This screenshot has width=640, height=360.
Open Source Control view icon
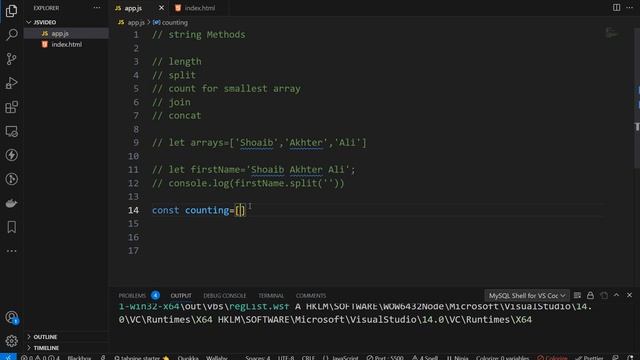pos(11,59)
